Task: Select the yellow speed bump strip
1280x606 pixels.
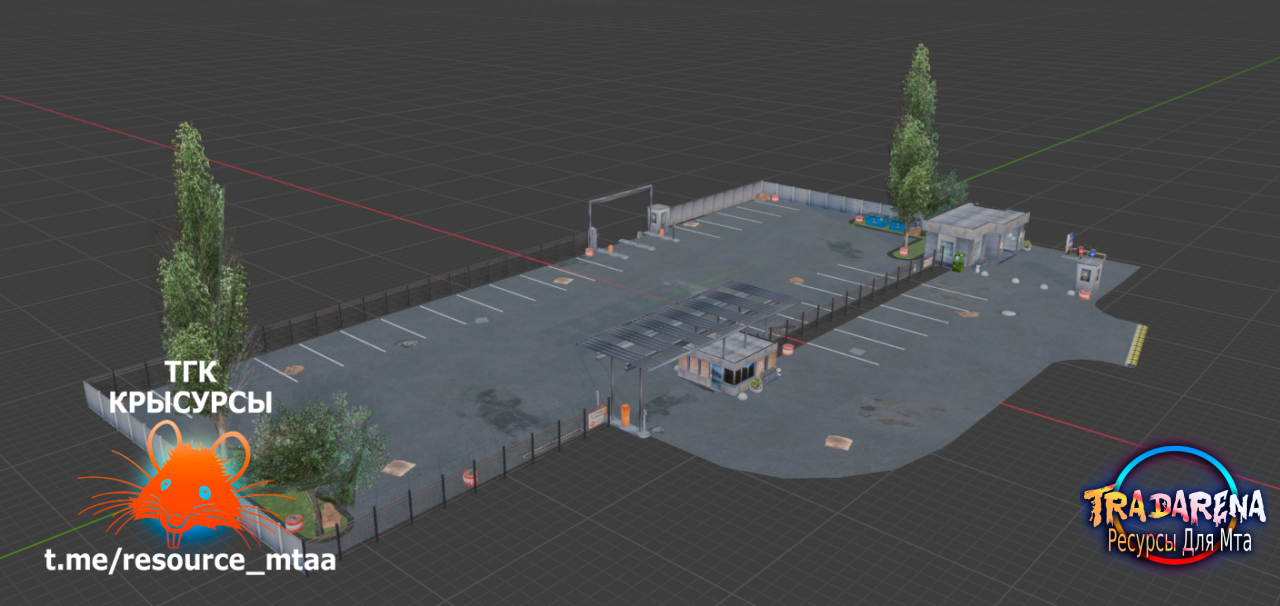Action: pos(1137,344)
